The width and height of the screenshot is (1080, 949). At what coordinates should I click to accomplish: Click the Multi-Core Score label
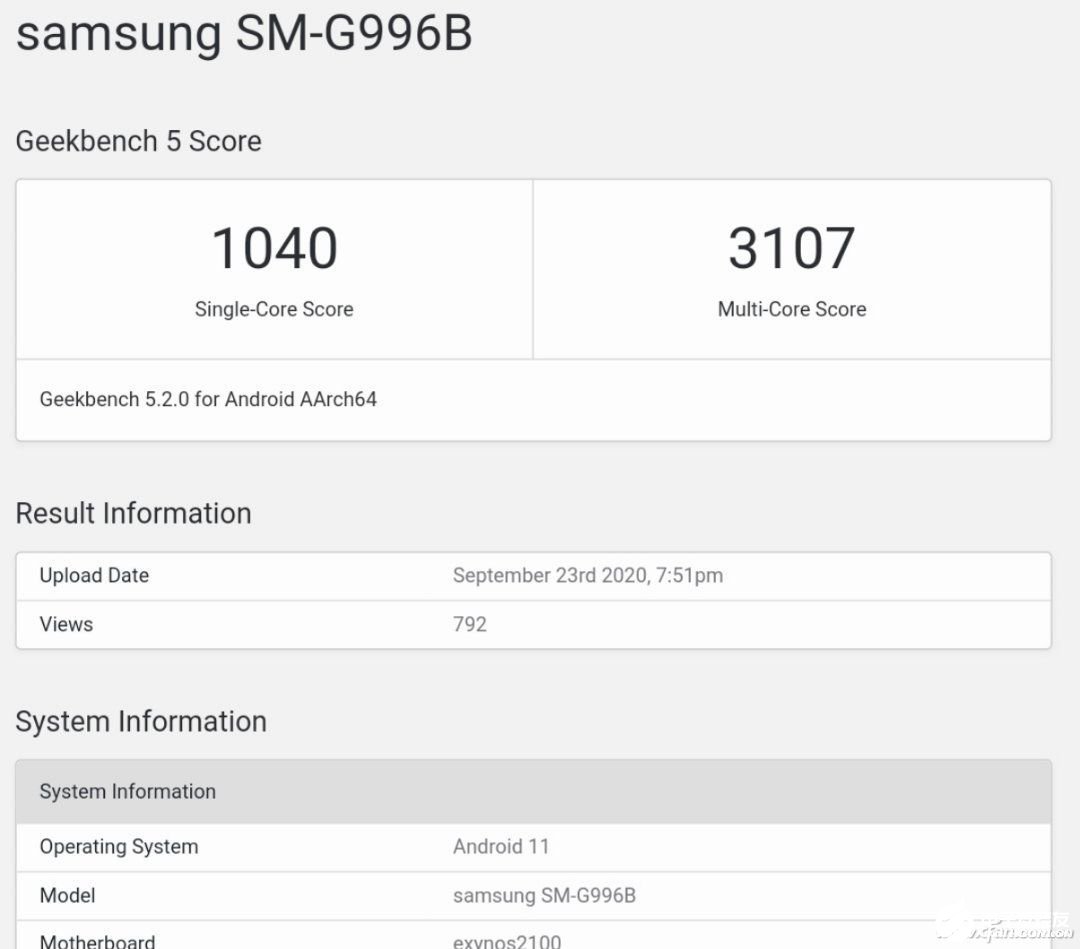point(791,309)
